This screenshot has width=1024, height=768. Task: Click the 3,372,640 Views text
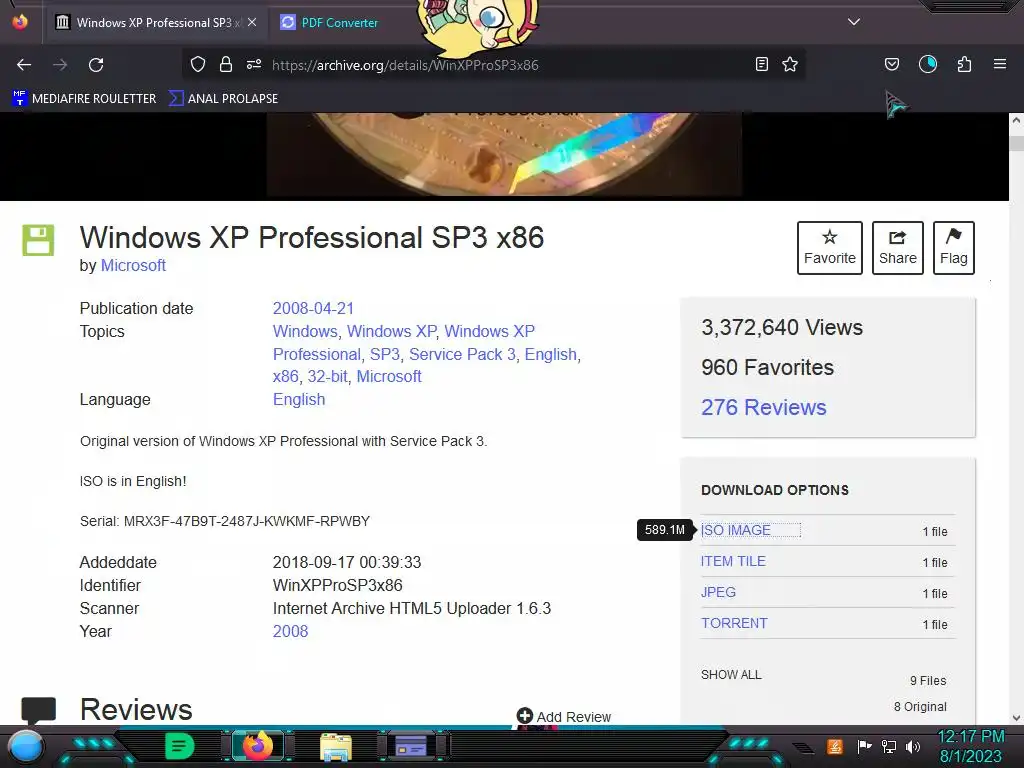782,327
